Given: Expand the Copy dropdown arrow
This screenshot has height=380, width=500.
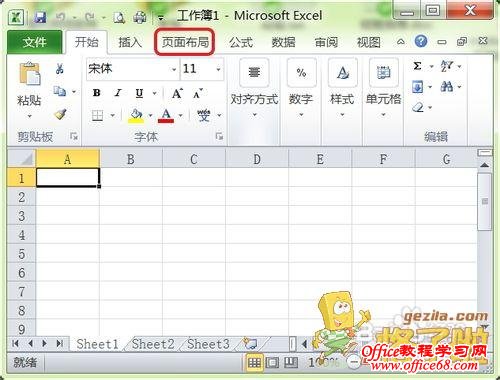Looking at the screenshot, I should click(74, 91).
